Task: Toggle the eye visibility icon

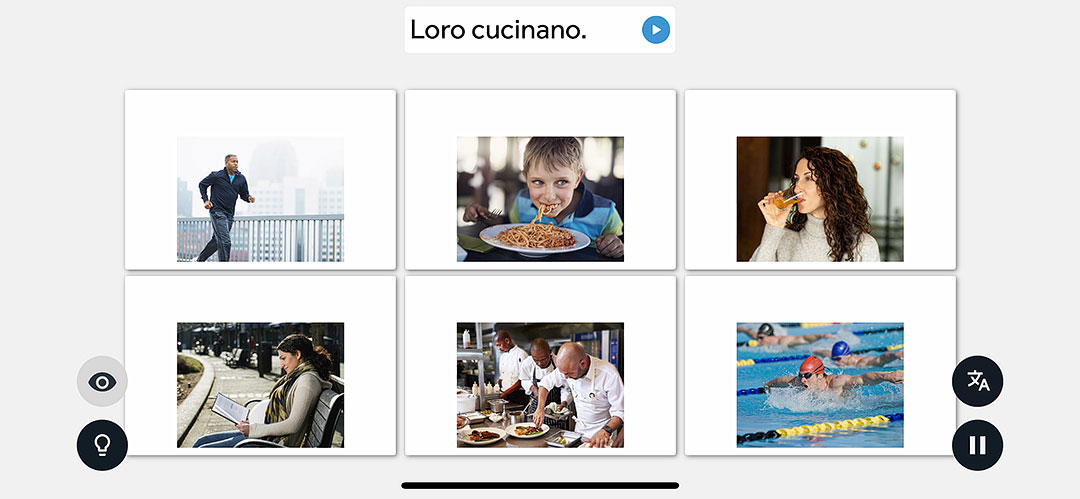Action: click(x=102, y=381)
